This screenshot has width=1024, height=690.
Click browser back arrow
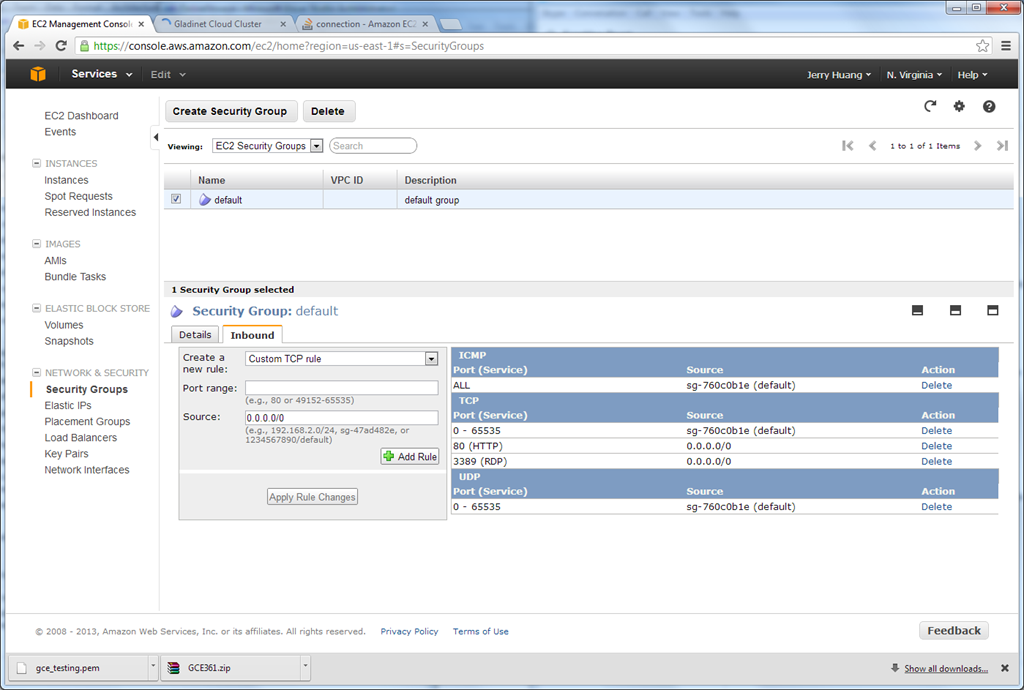(x=18, y=46)
